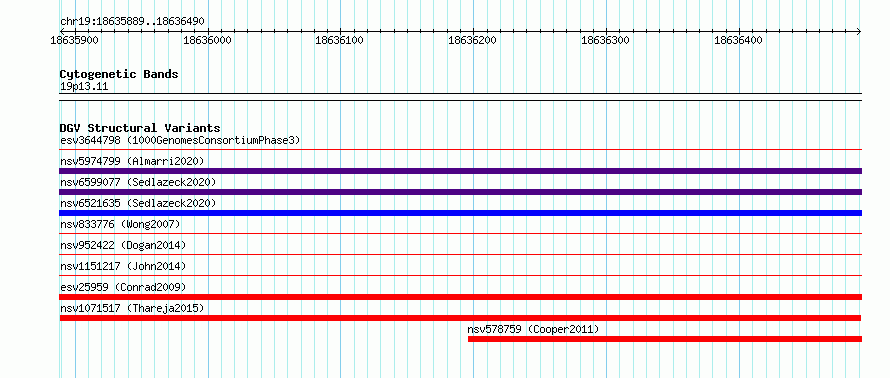Click the purple bar under nsv5974799

(460, 171)
